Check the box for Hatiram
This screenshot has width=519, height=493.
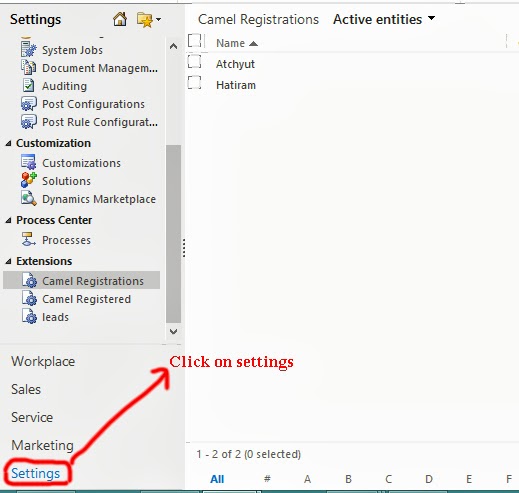coord(194,83)
